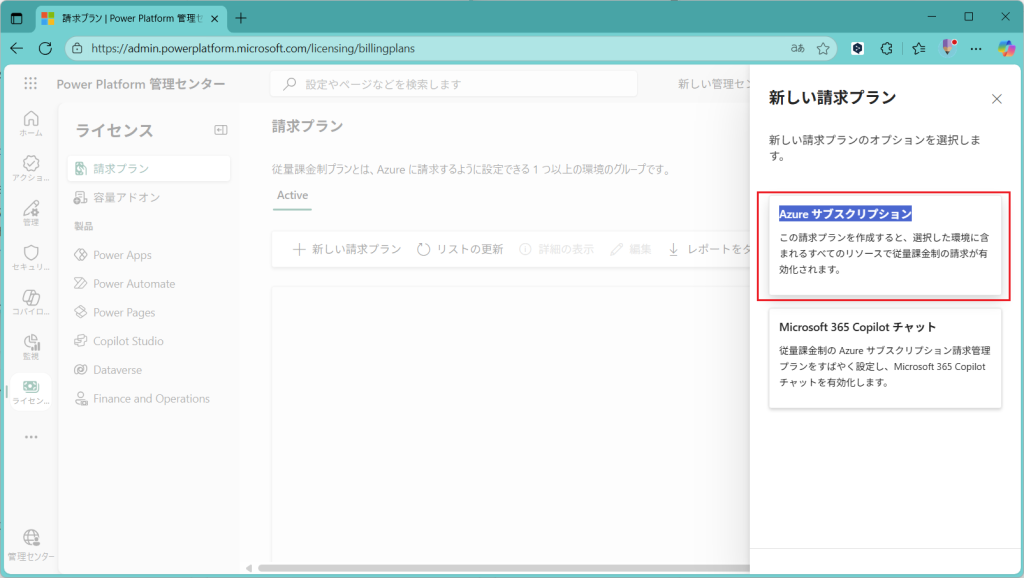Click the 製品 section label
This screenshot has height=578, width=1024.
pos(84,226)
